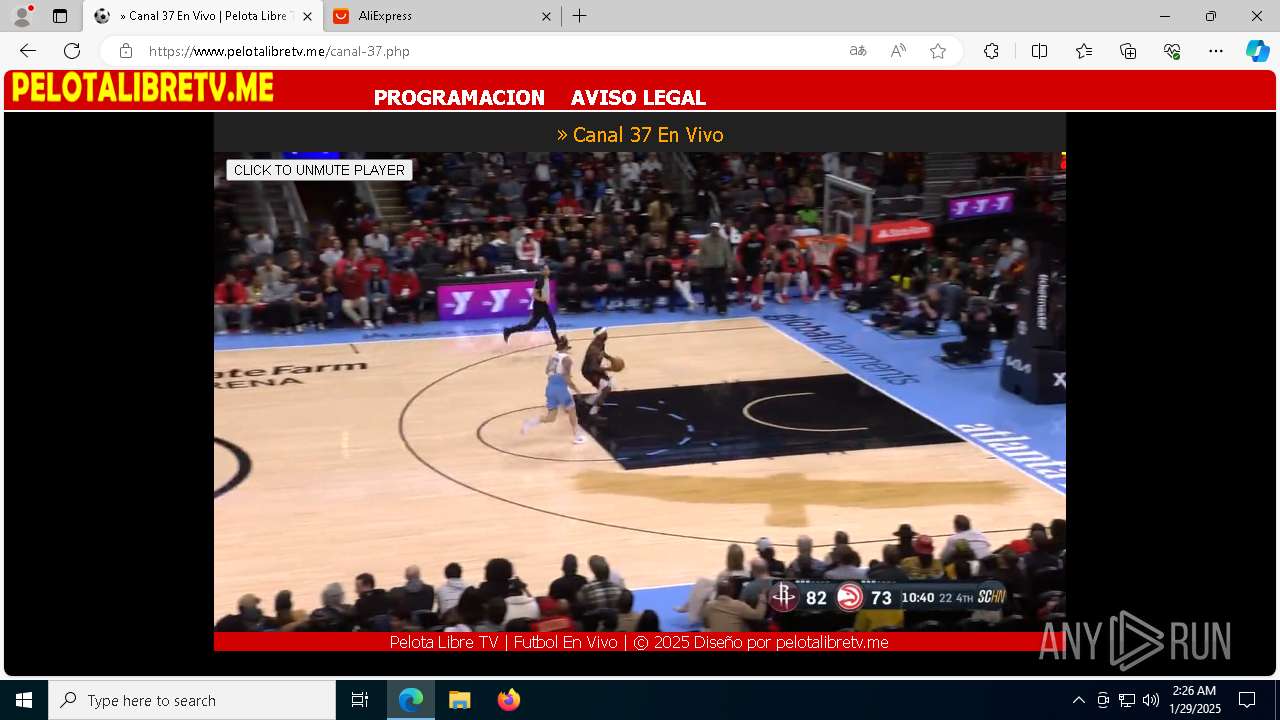The width and height of the screenshot is (1280, 720).
Task: Open network status tray icon
Action: click(1127, 700)
